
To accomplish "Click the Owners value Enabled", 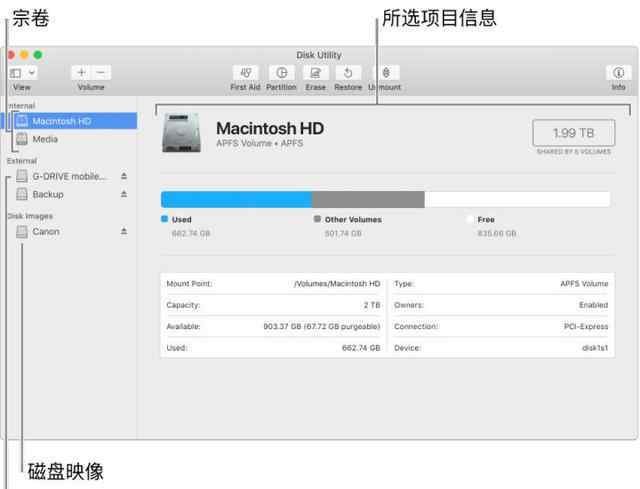I will [x=593, y=305].
